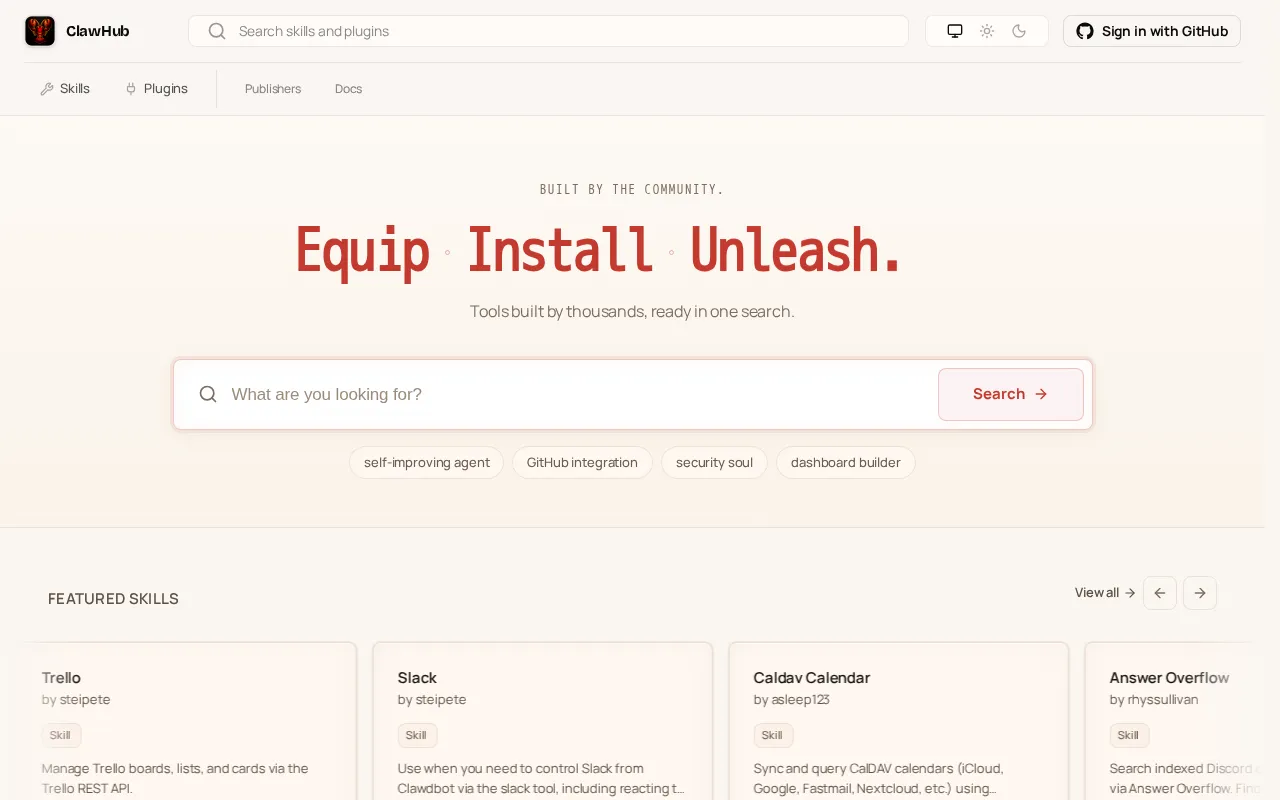Open the Skills nav tab

65,89
